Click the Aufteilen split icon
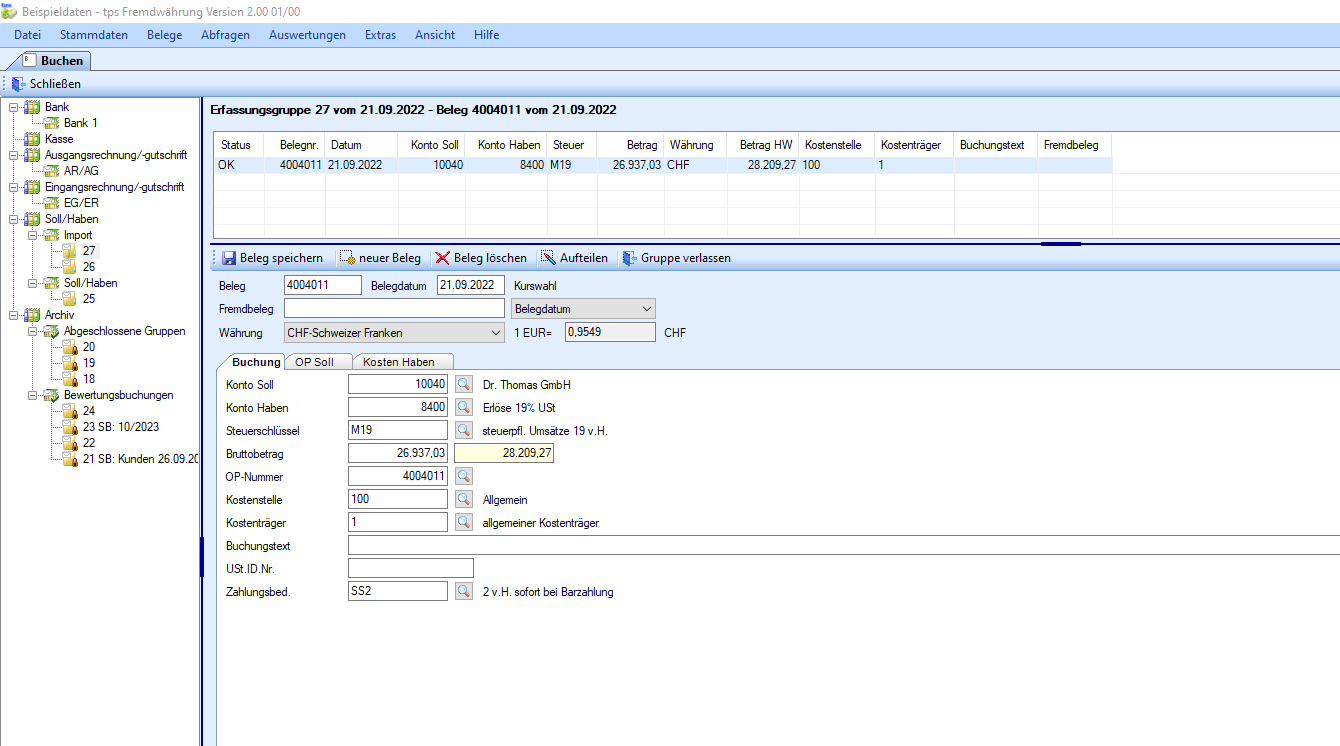 [x=548, y=258]
